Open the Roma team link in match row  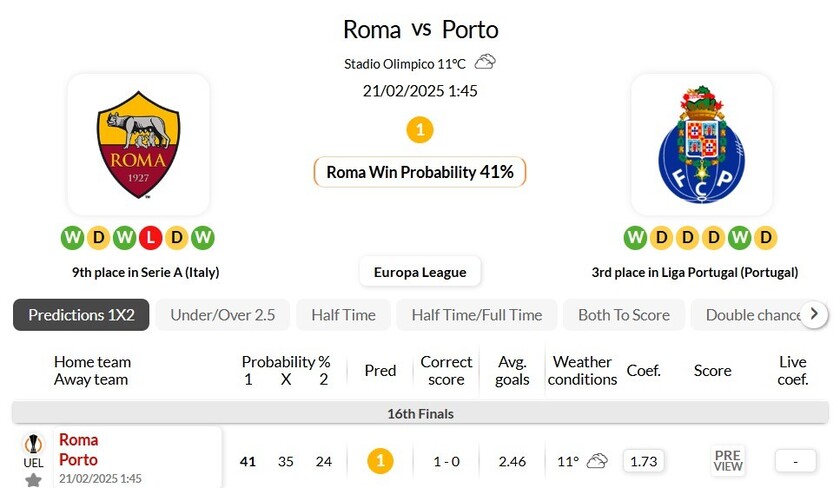(x=79, y=440)
